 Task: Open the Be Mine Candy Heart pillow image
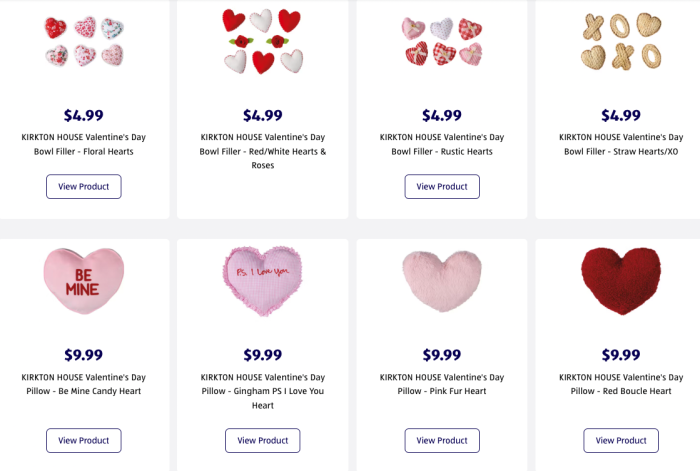(x=84, y=280)
